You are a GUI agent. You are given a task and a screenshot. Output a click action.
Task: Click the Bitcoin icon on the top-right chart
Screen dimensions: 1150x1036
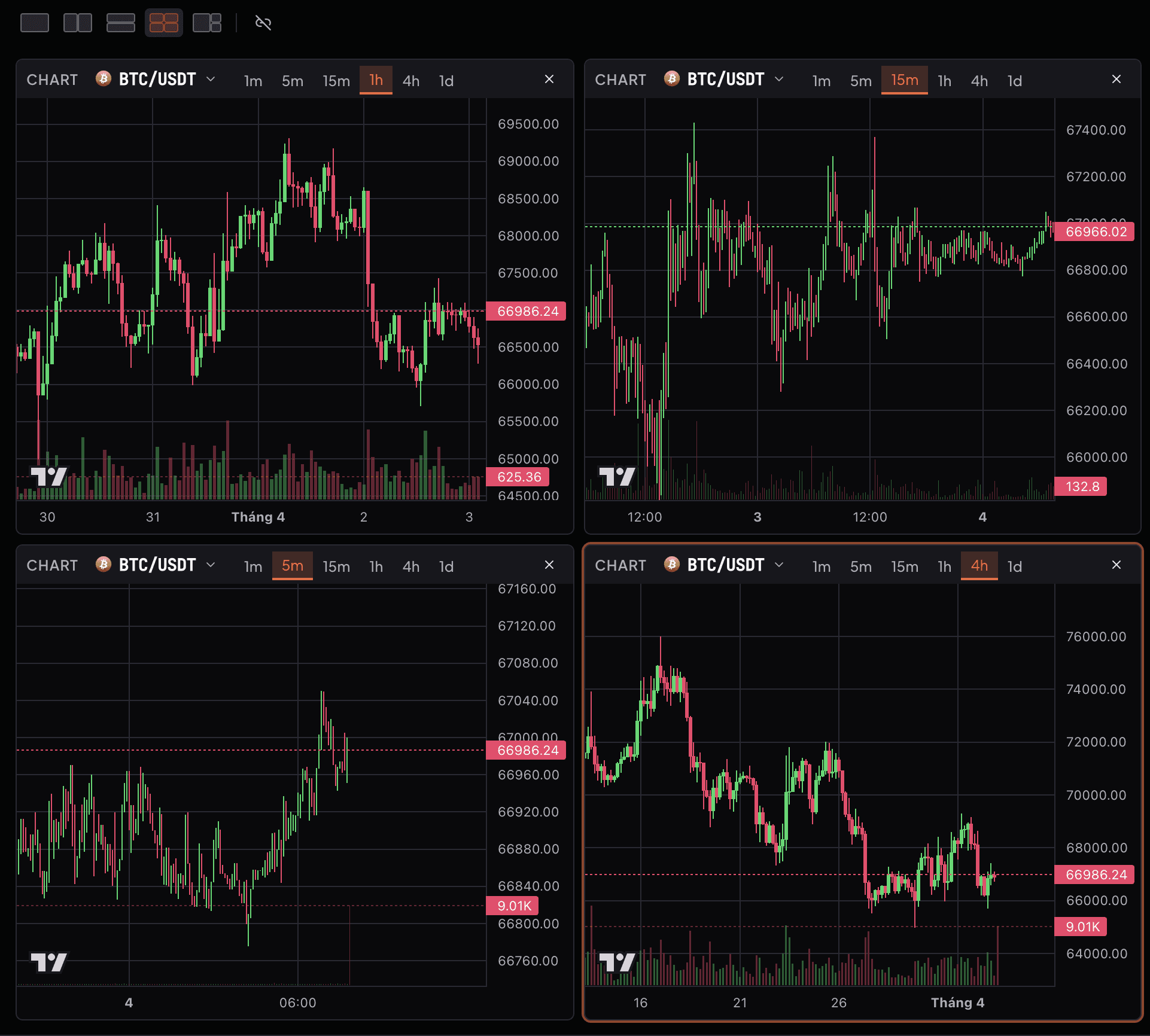[671, 79]
